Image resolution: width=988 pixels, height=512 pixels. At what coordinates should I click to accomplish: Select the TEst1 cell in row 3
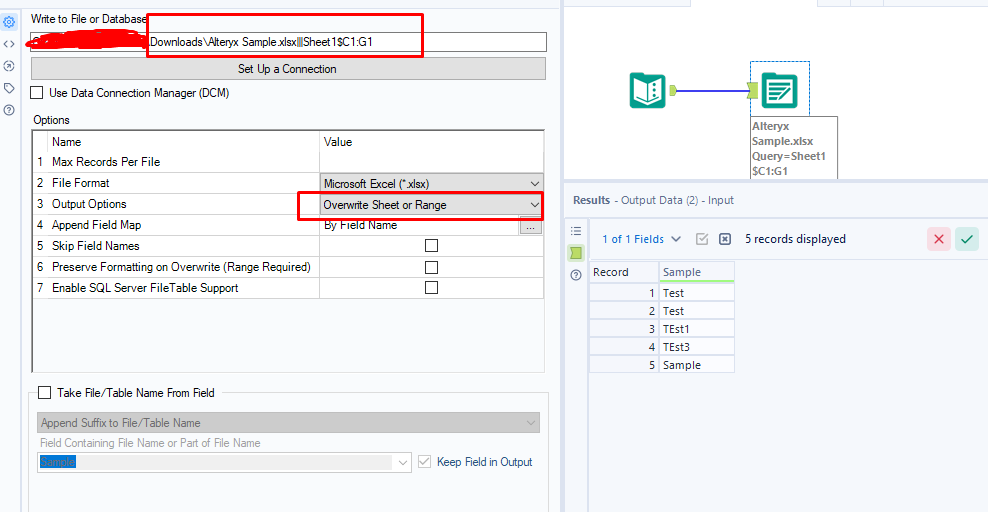point(696,329)
